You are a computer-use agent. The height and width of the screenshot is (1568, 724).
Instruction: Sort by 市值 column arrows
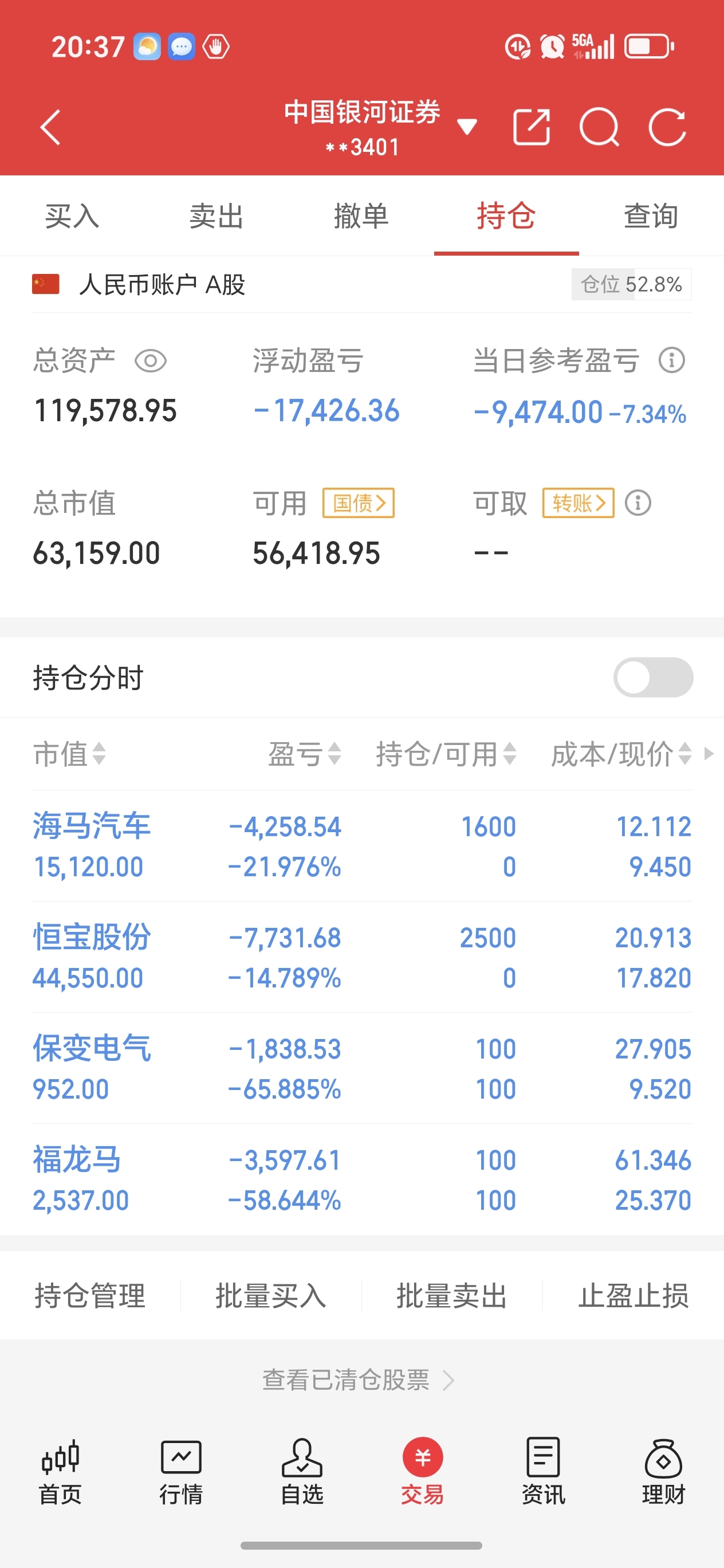coord(69,754)
